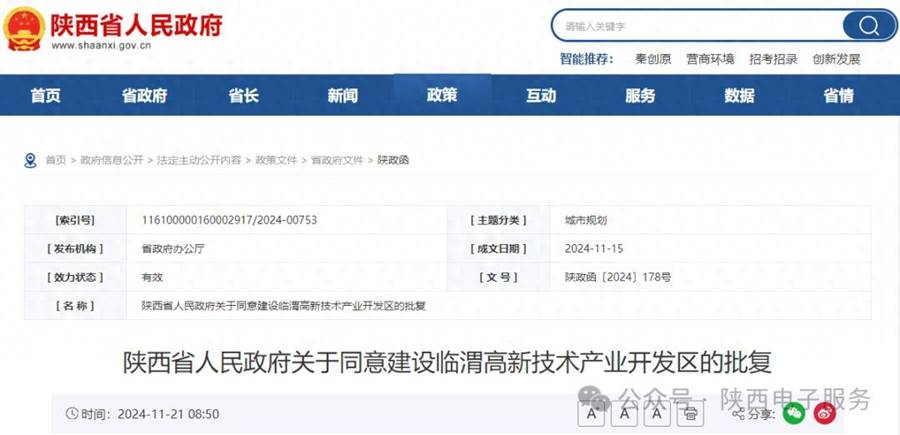Click 政府信息公开 in the breadcrumb
The width and height of the screenshot is (900, 435).
point(112,160)
